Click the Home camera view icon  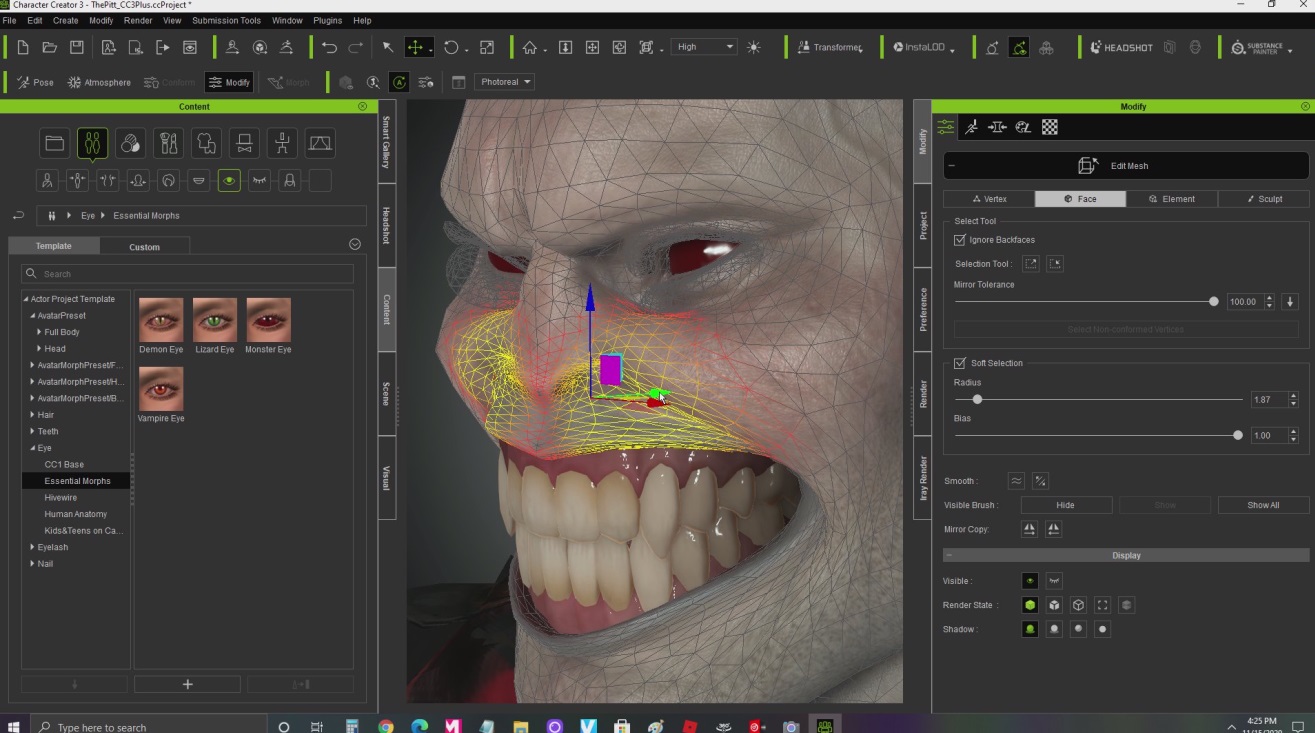[x=529, y=47]
